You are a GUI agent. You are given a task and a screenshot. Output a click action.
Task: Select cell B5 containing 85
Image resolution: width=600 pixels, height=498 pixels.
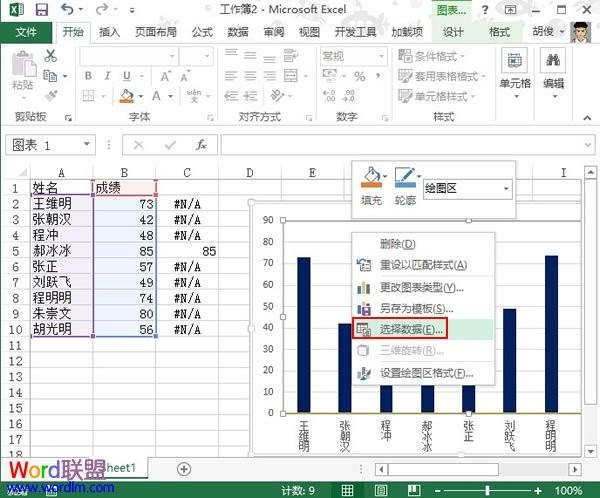[x=125, y=252]
